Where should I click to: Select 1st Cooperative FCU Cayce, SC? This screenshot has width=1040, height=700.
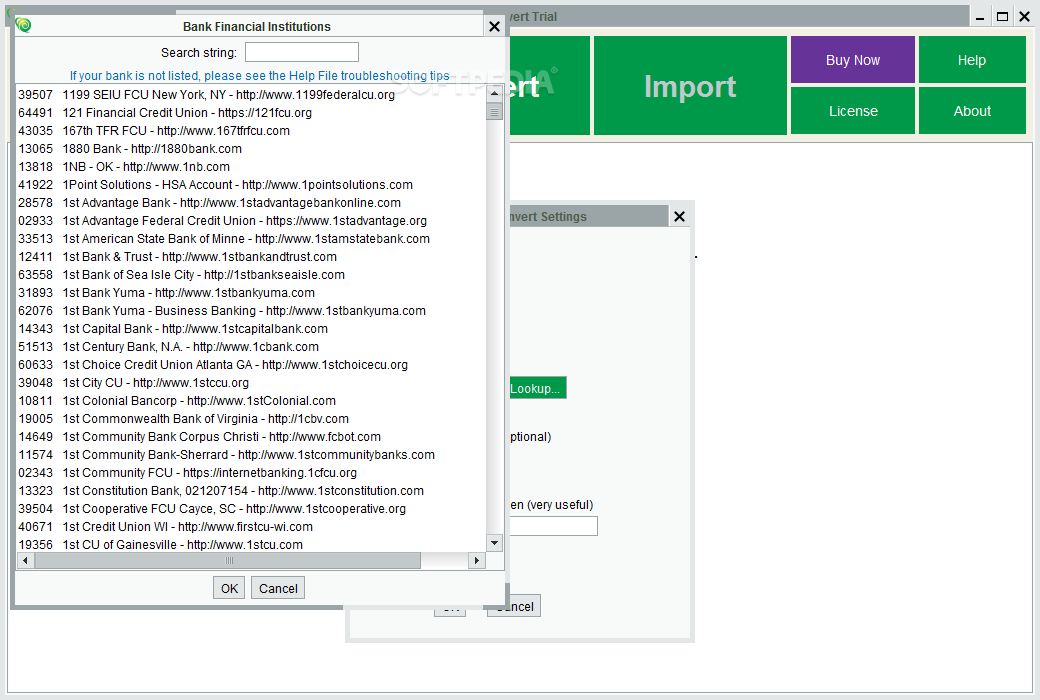(251, 508)
